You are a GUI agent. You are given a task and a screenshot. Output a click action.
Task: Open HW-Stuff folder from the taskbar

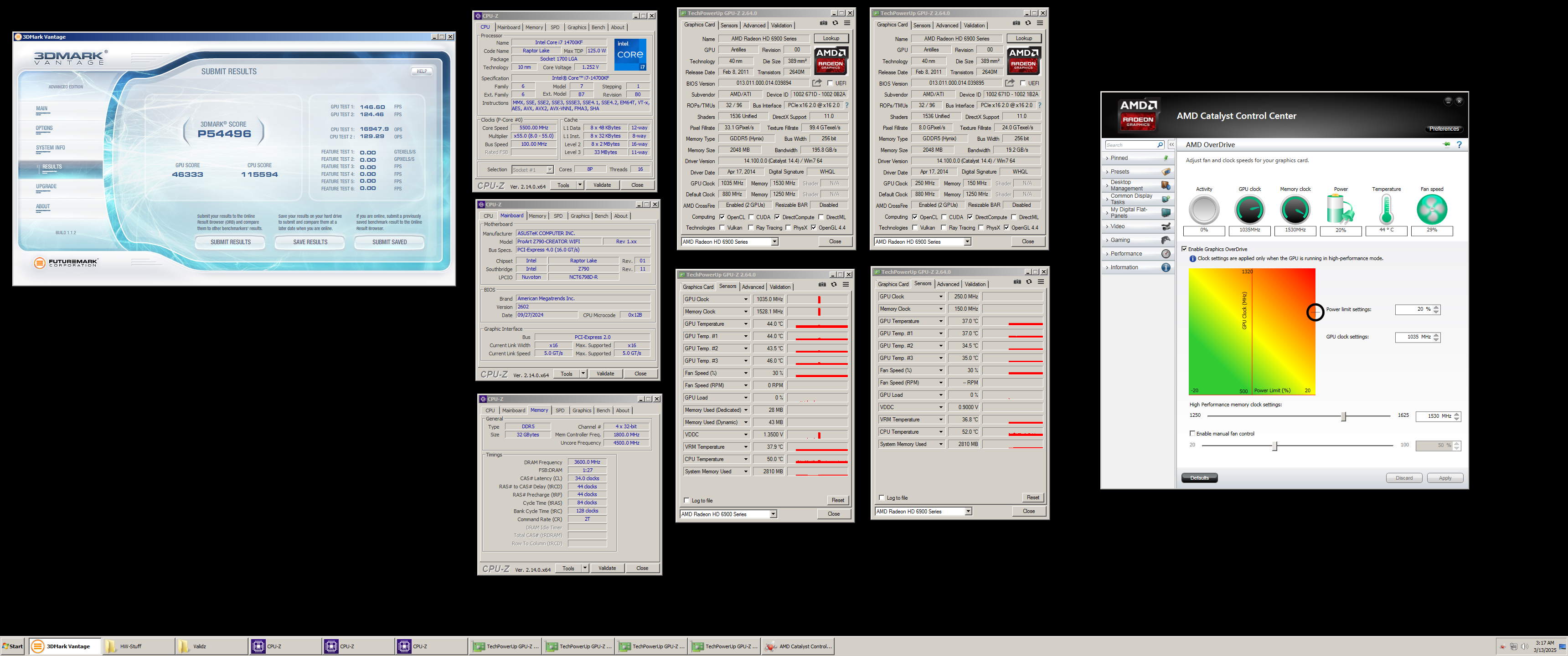pyautogui.click(x=138, y=646)
